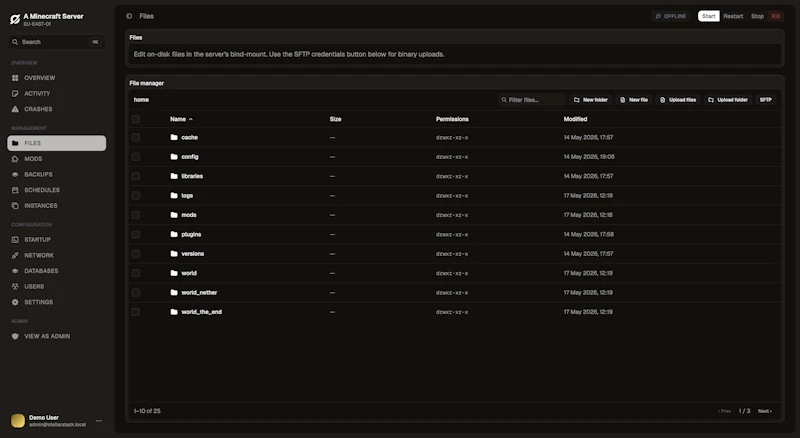
Task: Click the cache folder icon
Action: (x=174, y=137)
